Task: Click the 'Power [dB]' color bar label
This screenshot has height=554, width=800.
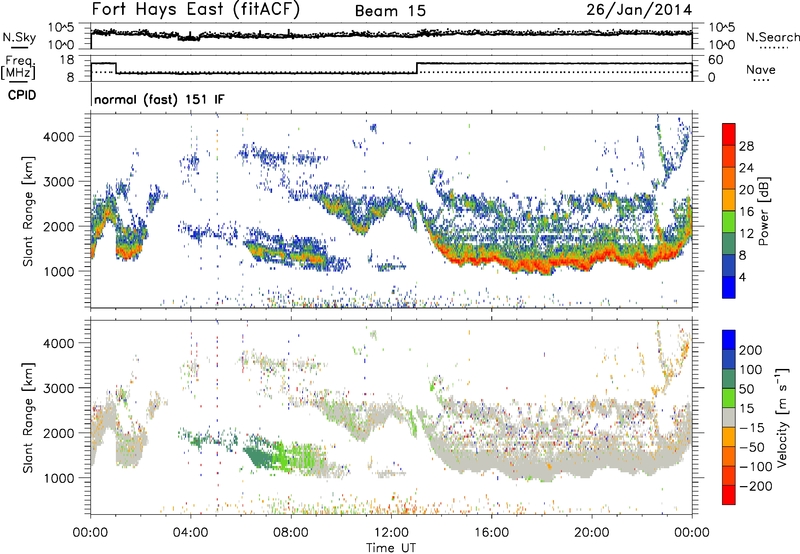Action: 764,211
